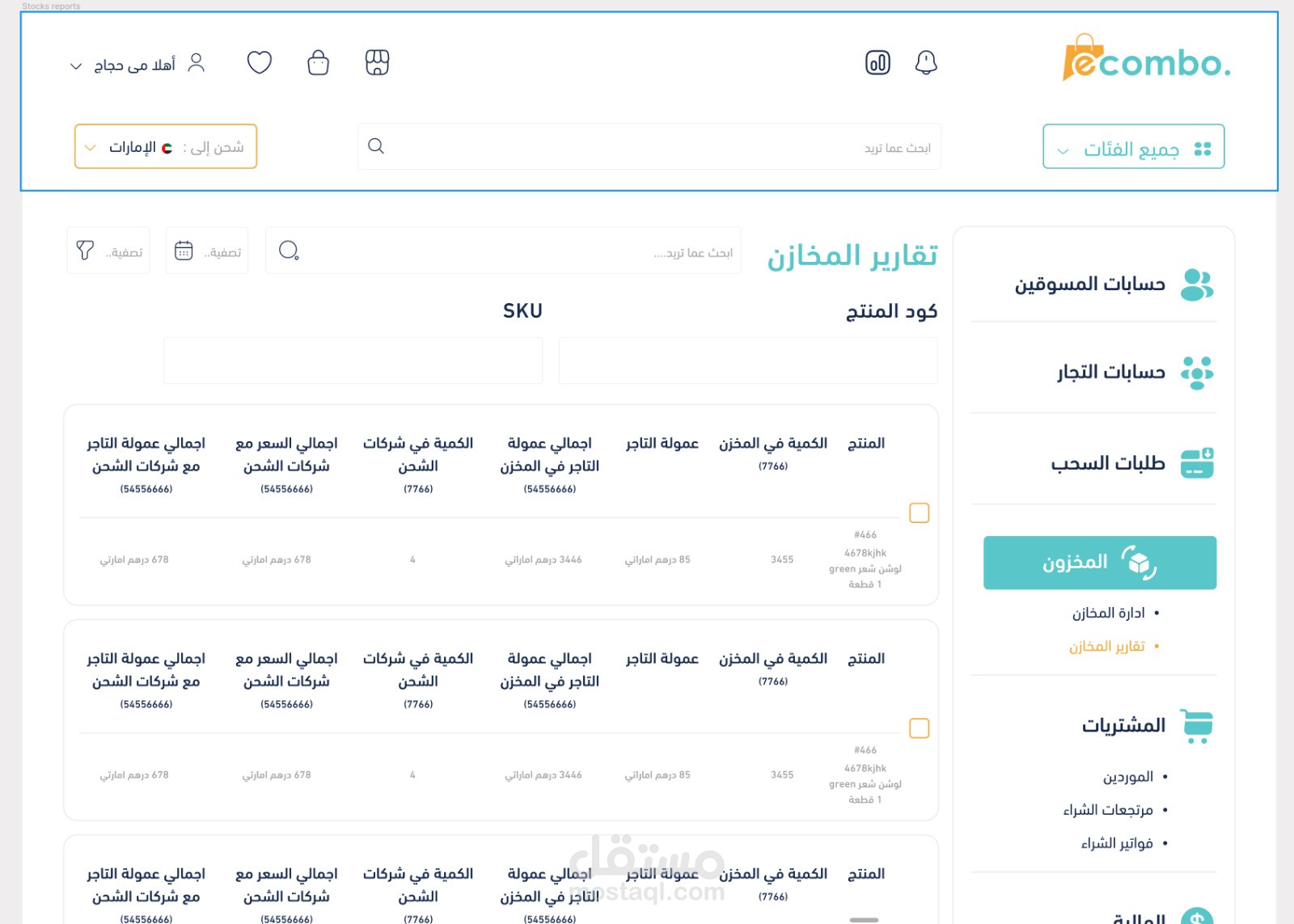The height and width of the screenshot is (924, 1294).
Task: Click the merchants accounts group icon
Action: pos(1197,373)
